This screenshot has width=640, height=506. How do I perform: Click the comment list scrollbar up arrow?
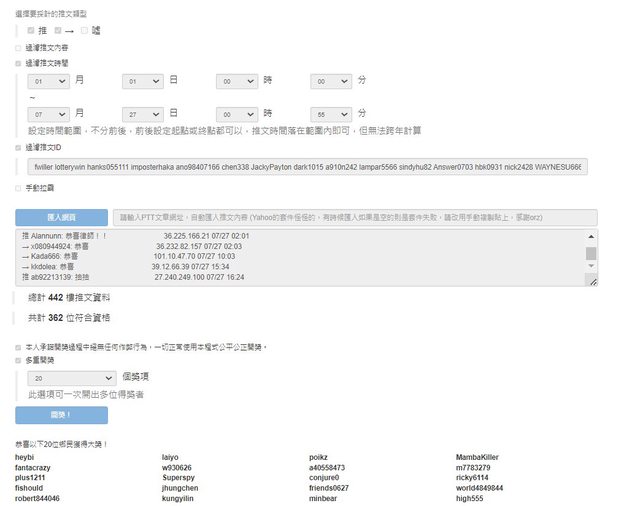click(x=591, y=236)
